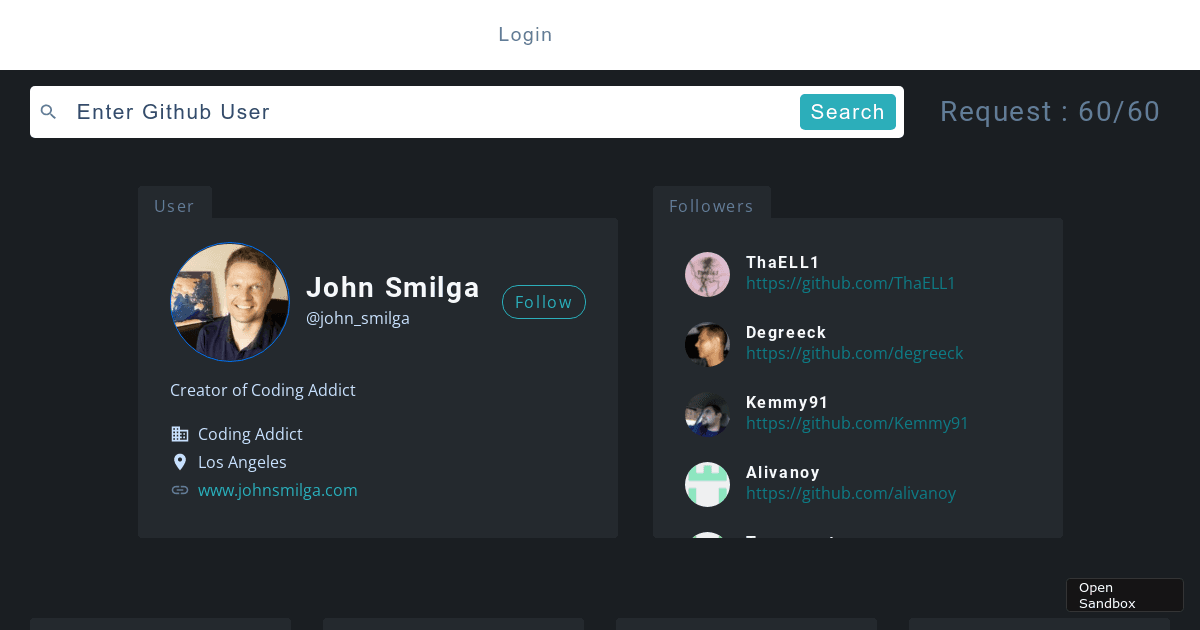Click ThaELL1's profile avatar
The width and height of the screenshot is (1200, 630).
pos(708,274)
